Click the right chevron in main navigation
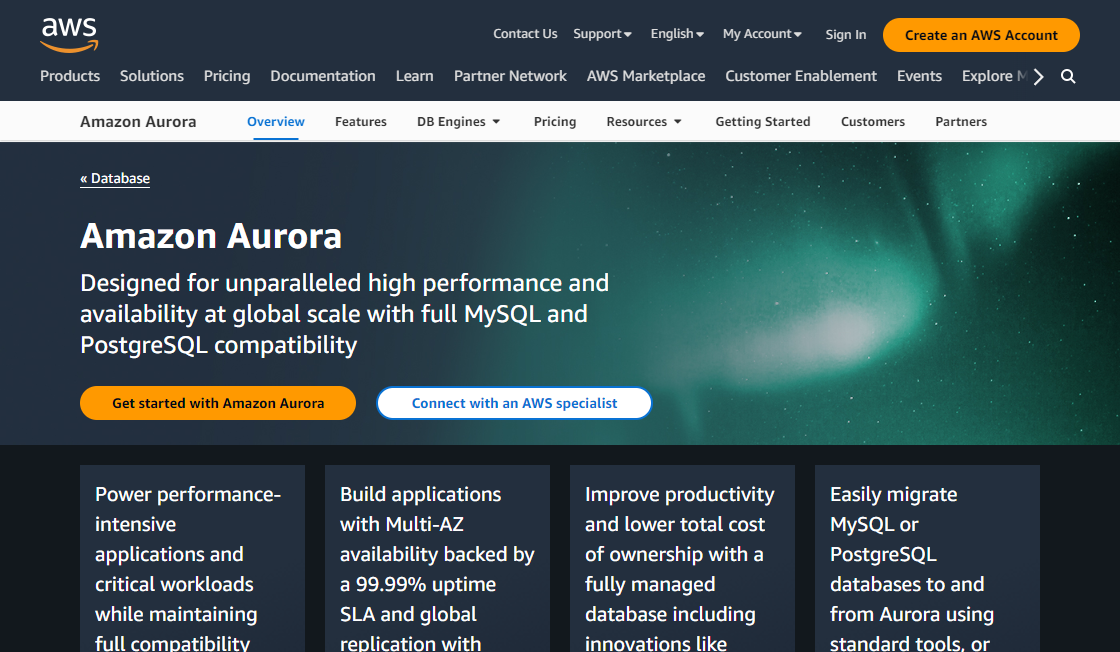The width and height of the screenshot is (1120, 652). click(1039, 76)
